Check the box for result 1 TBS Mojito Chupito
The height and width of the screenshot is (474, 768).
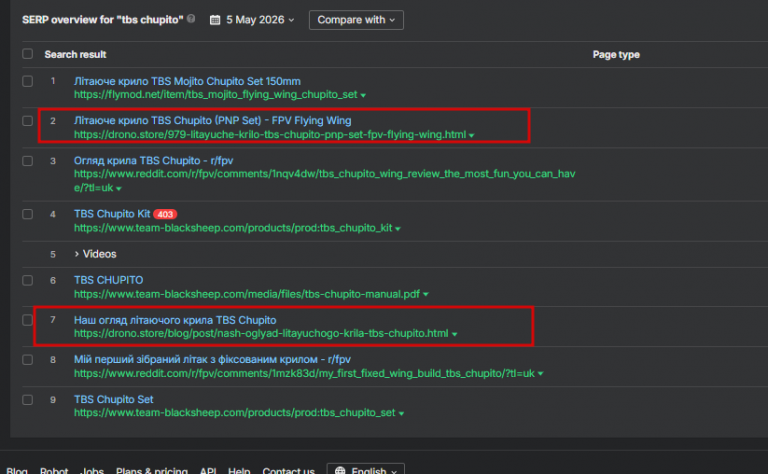coord(27,81)
